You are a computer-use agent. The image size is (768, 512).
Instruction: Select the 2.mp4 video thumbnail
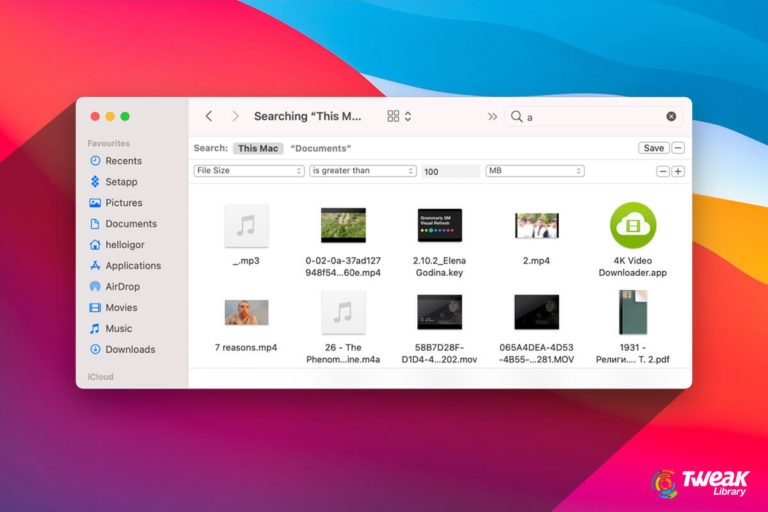(536, 225)
